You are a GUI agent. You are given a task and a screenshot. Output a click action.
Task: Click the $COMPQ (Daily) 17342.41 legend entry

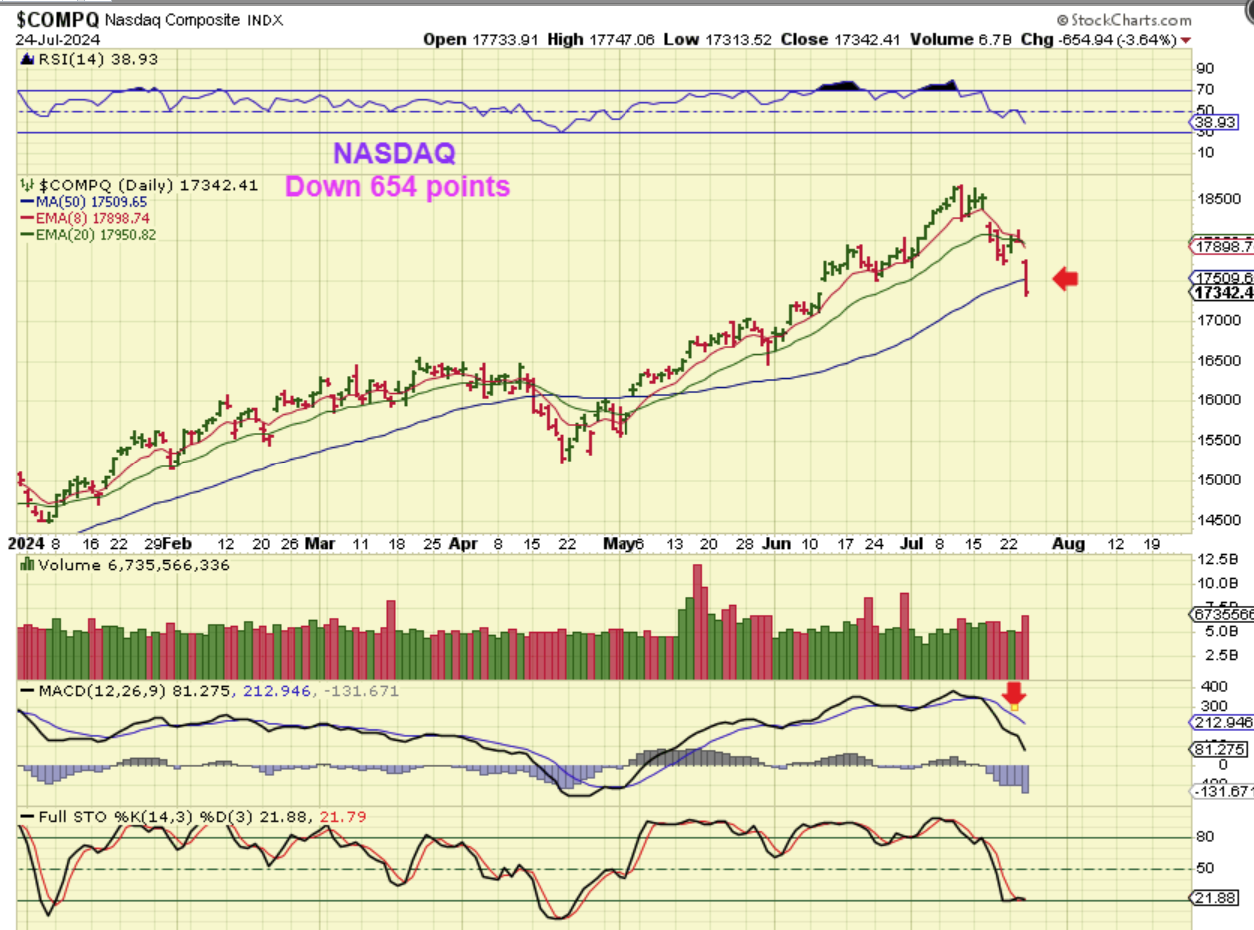point(148,185)
